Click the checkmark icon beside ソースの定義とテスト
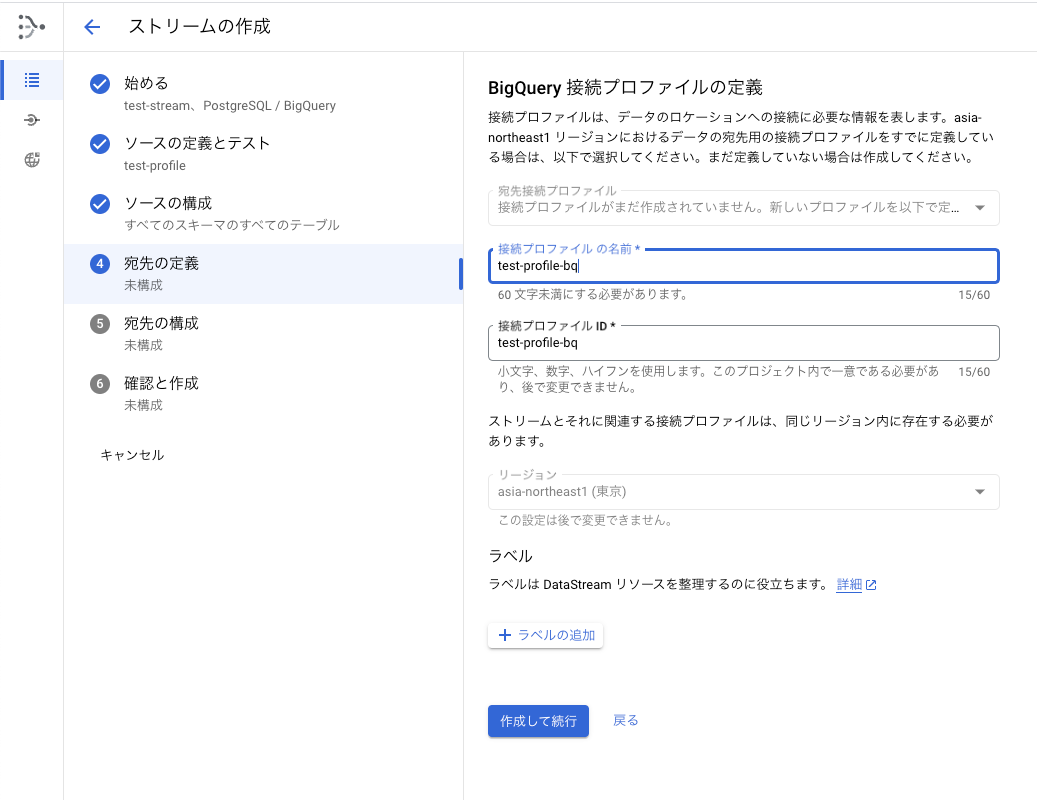This screenshot has width=1037, height=800. tap(100, 143)
